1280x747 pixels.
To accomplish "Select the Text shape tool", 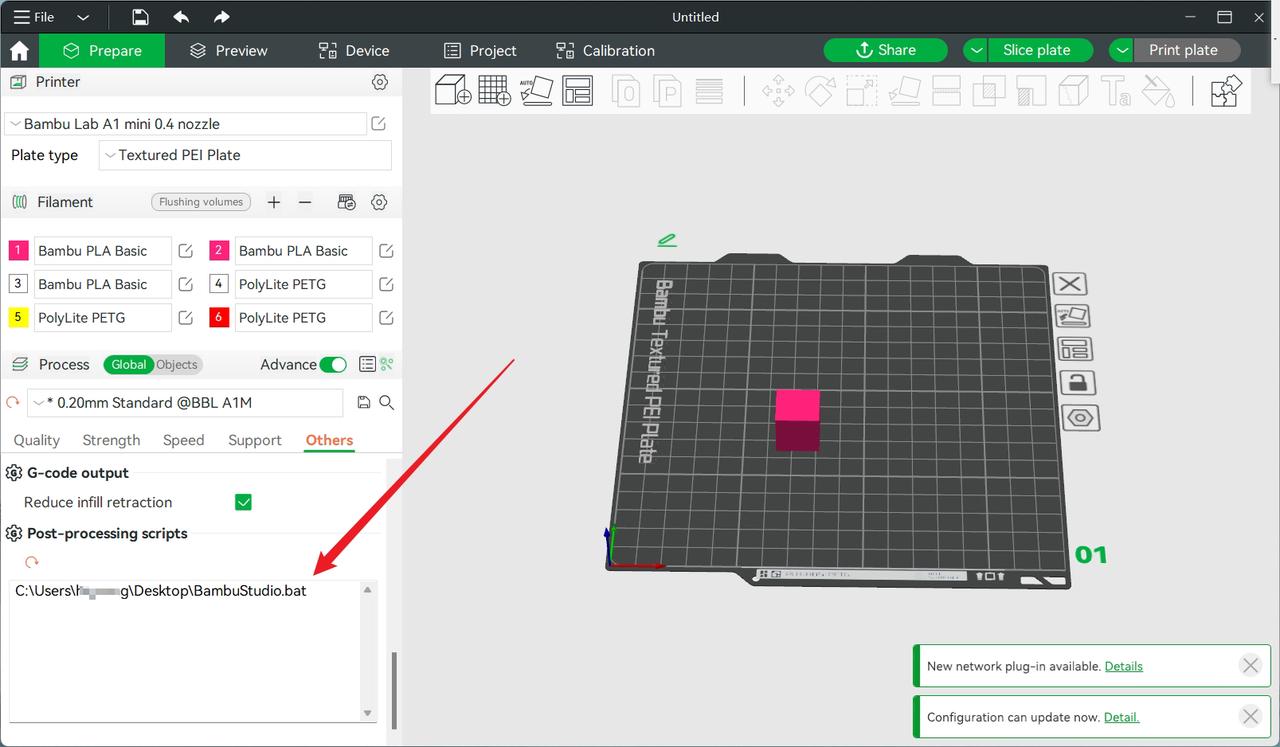I will point(1116,91).
